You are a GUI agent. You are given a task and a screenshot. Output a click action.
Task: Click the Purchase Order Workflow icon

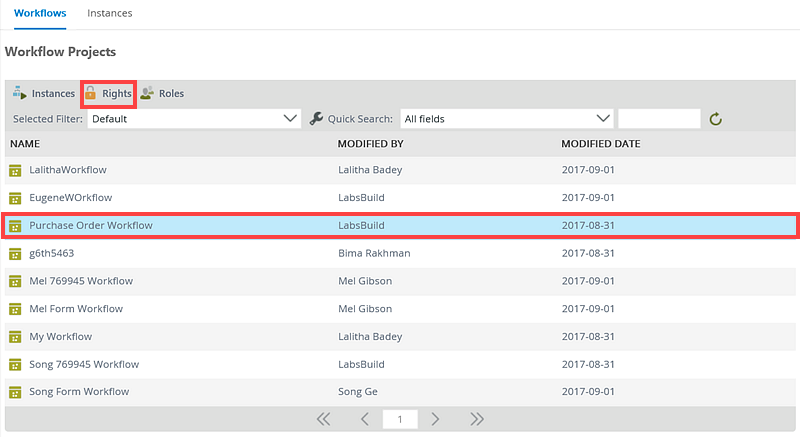[x=15, y=226]
